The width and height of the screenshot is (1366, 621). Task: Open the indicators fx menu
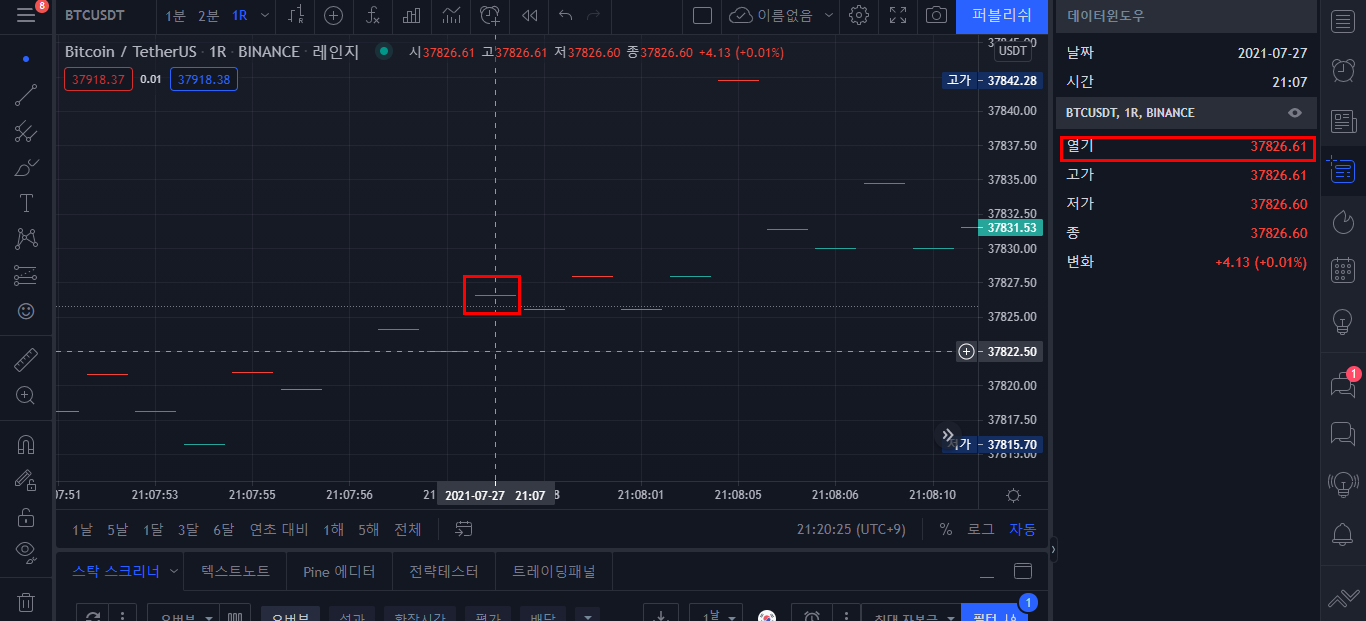372,15
